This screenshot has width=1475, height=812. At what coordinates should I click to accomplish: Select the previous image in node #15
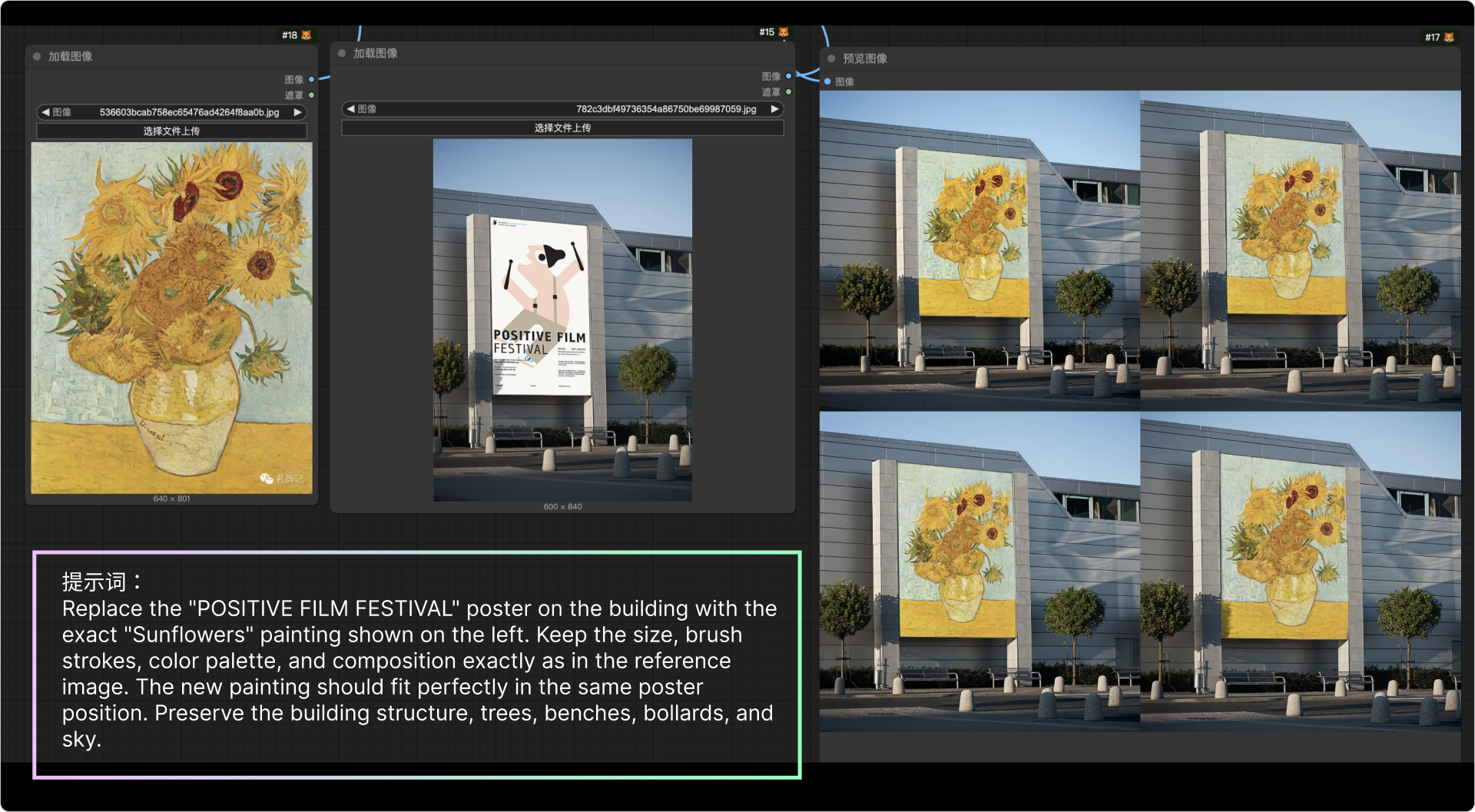point(350,109)
